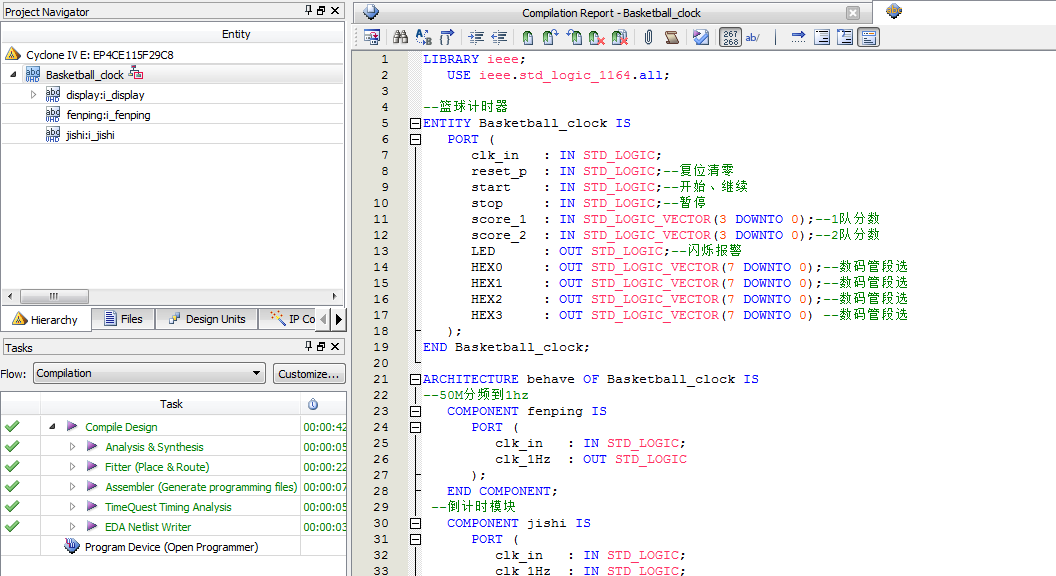Click the increase indent toolbar icon
This screenshot has width=1056, height=576.
click(475, 38)
